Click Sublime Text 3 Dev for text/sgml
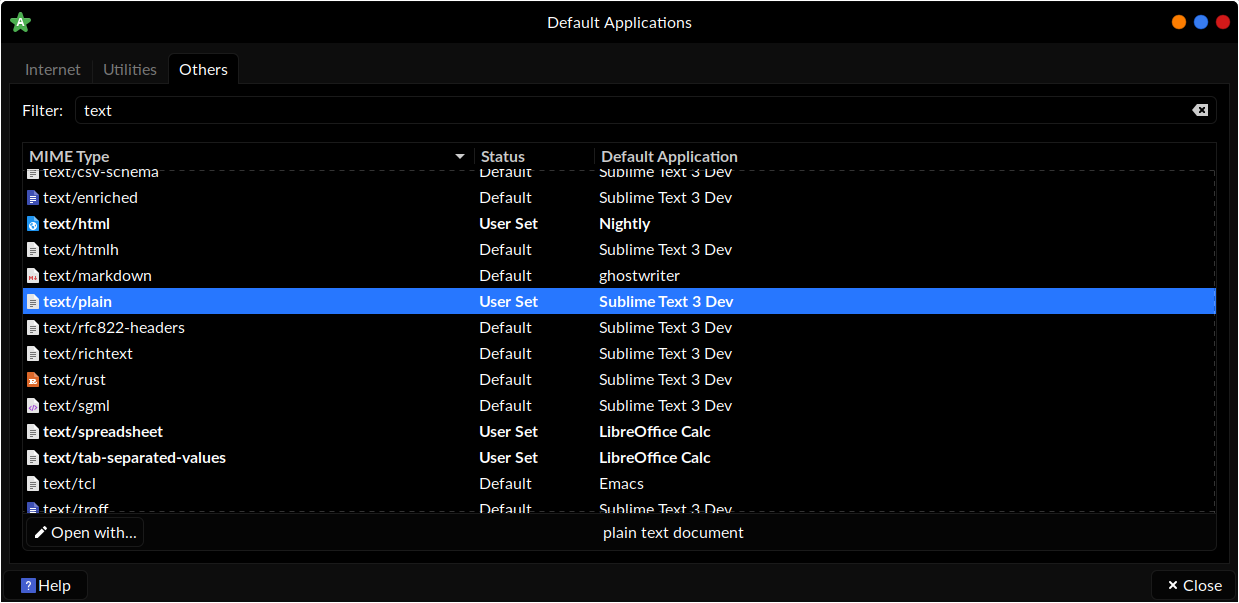 click(666, 406)
